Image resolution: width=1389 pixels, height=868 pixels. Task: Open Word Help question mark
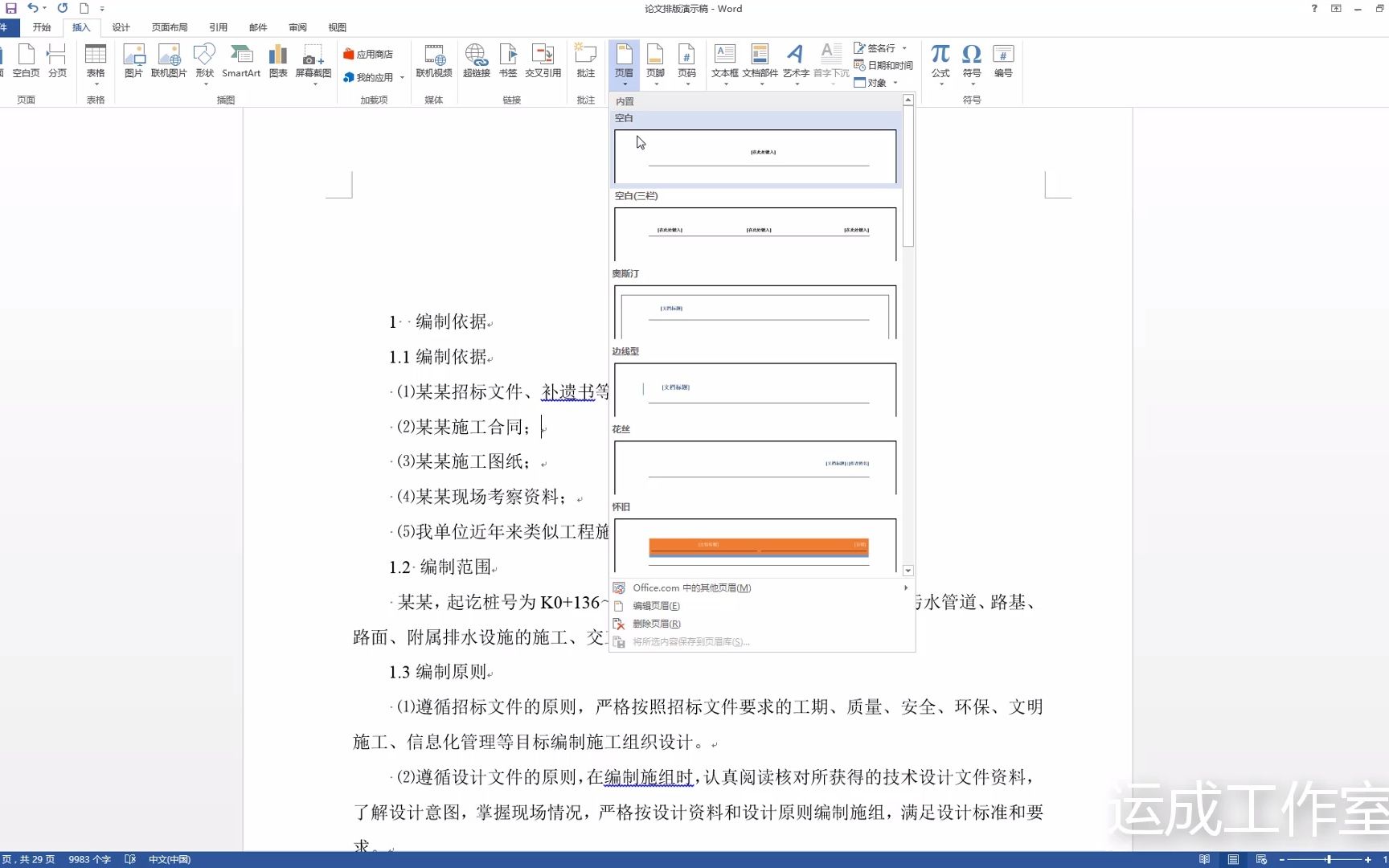coord(1314,9)
